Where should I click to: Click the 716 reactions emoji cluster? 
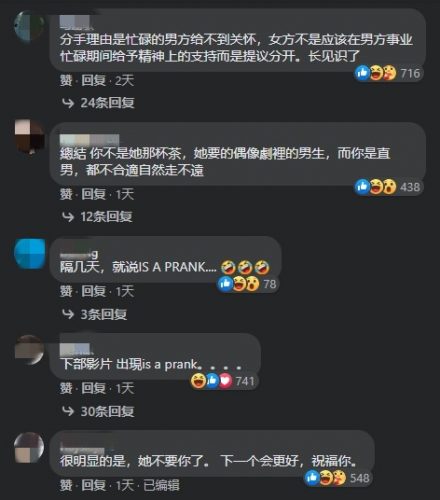point(376,73)
